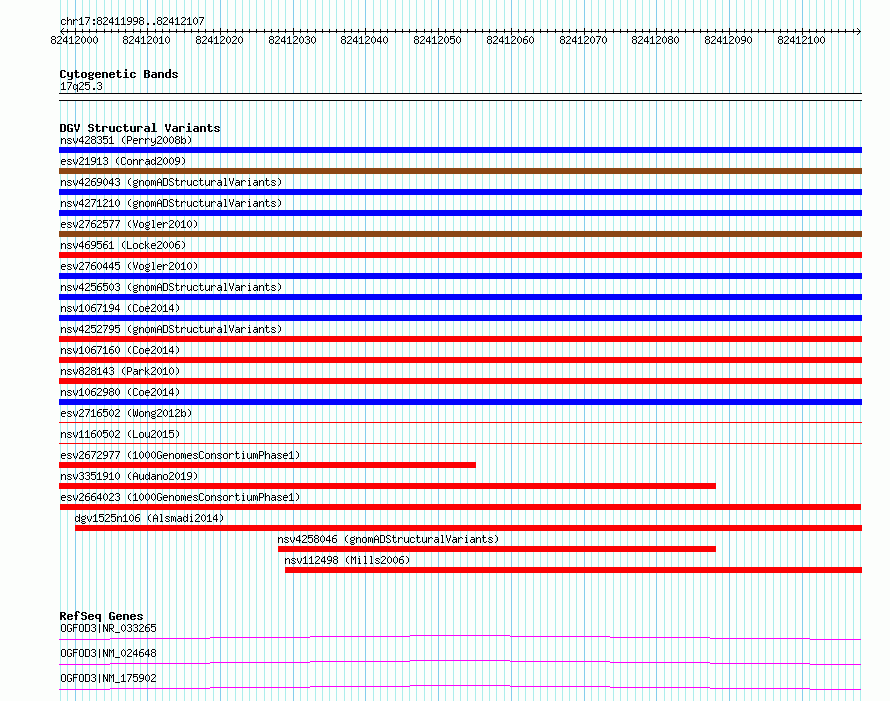This screenshot has width=890, height=701.
Task: Click the 17q25.3 cytogenetic band label
Action: coord(81,86)
